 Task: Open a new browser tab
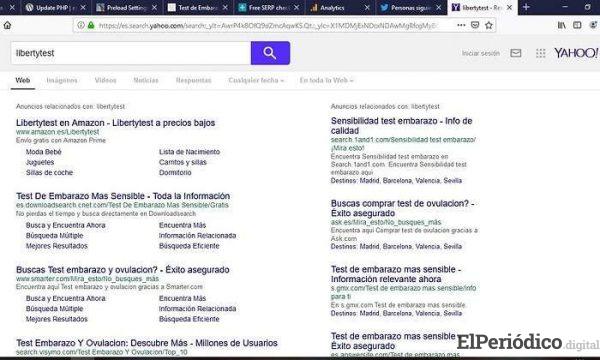pyautogui.click(x=526, y=7)
